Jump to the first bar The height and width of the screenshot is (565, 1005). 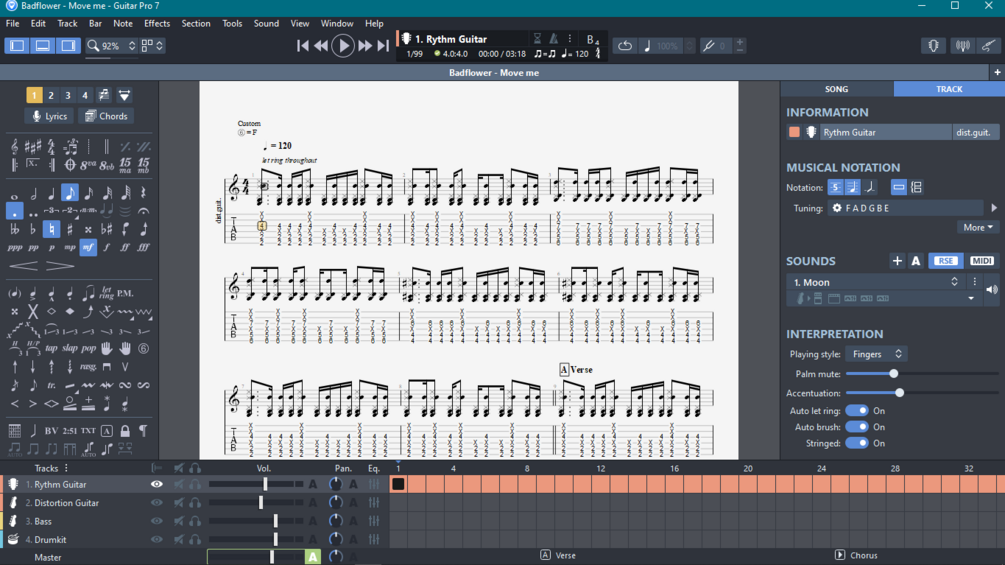pos(303,45)
